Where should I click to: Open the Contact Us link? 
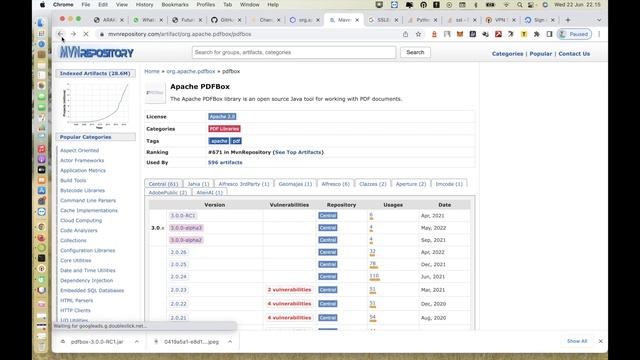click(x=574, y=53)
